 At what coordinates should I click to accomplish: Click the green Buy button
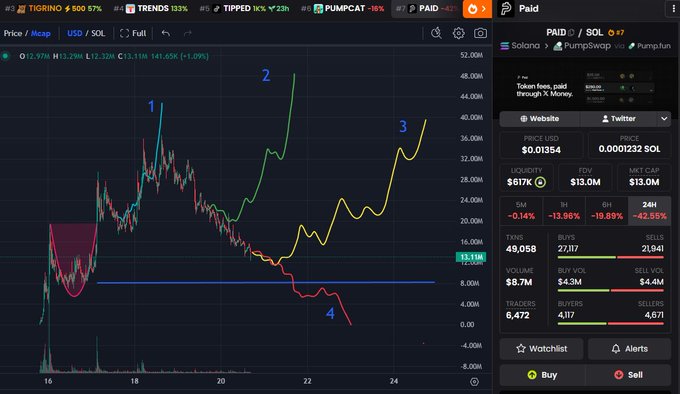542,375
